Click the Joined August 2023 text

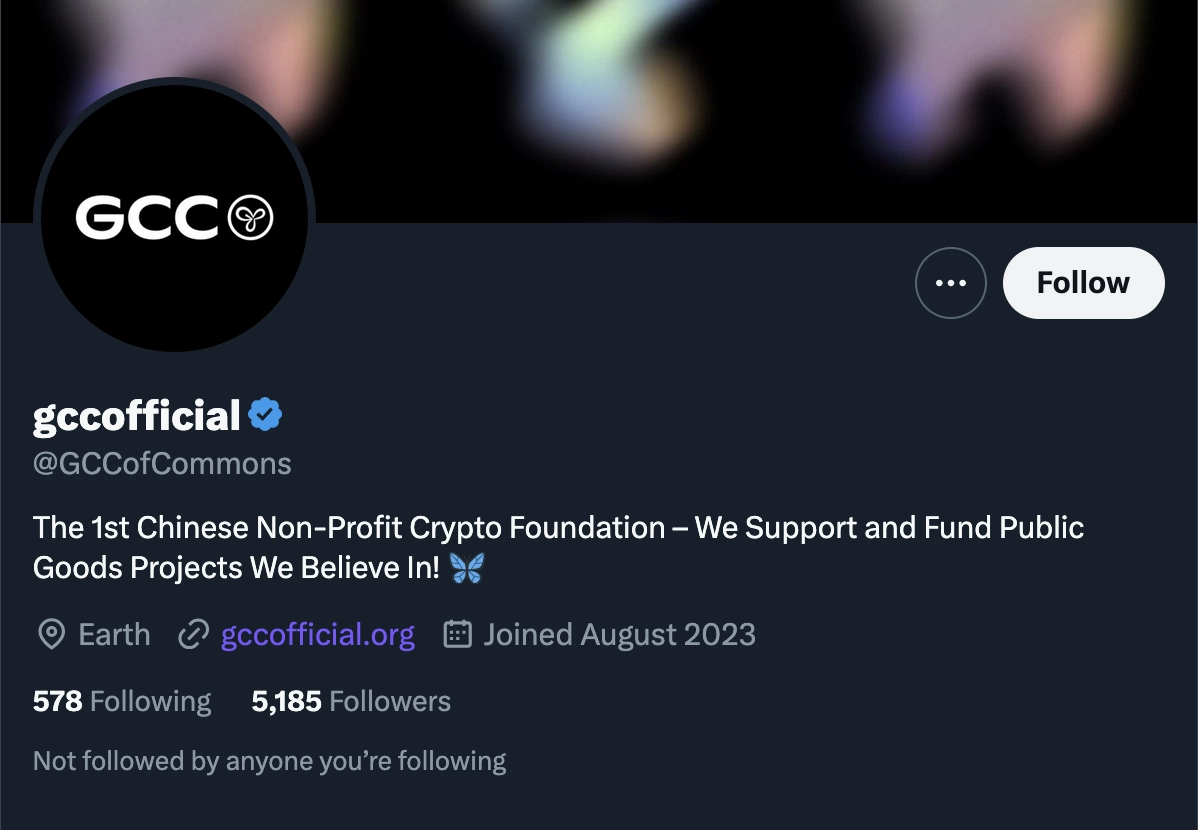[x=619, y=635]
